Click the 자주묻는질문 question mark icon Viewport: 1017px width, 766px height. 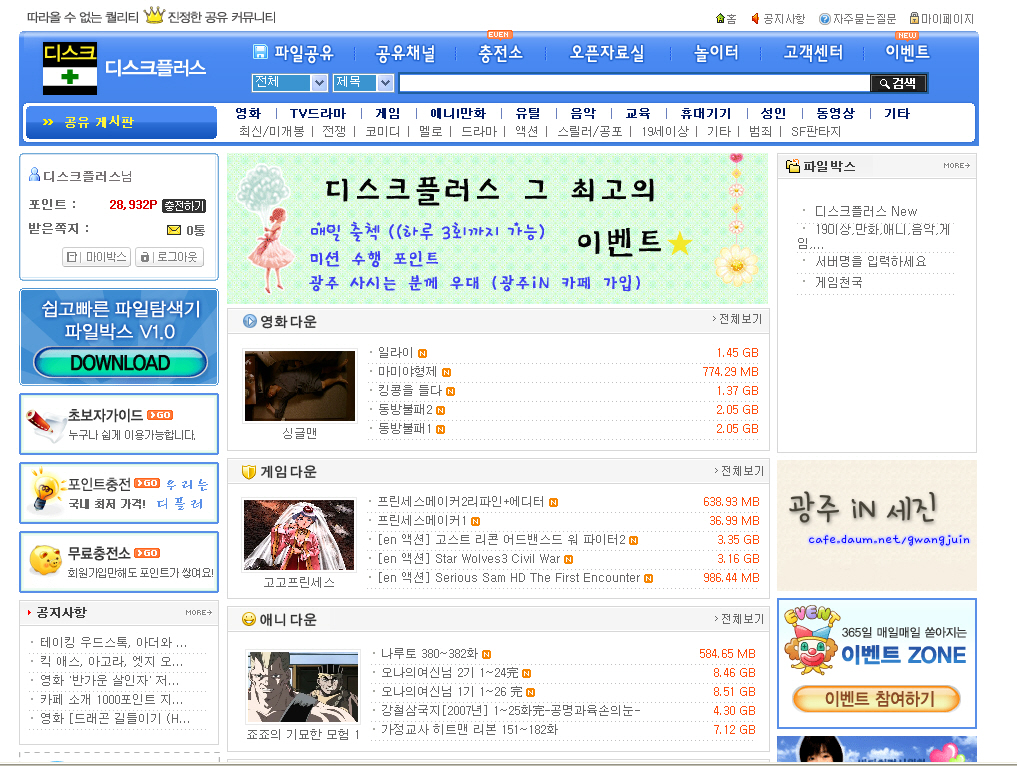click(825, 19)
